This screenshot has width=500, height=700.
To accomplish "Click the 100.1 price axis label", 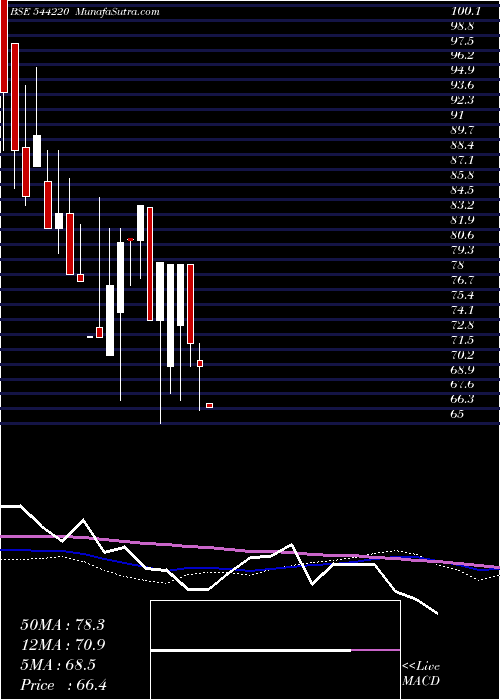I will pyautogui.click(x=466, y=11).
